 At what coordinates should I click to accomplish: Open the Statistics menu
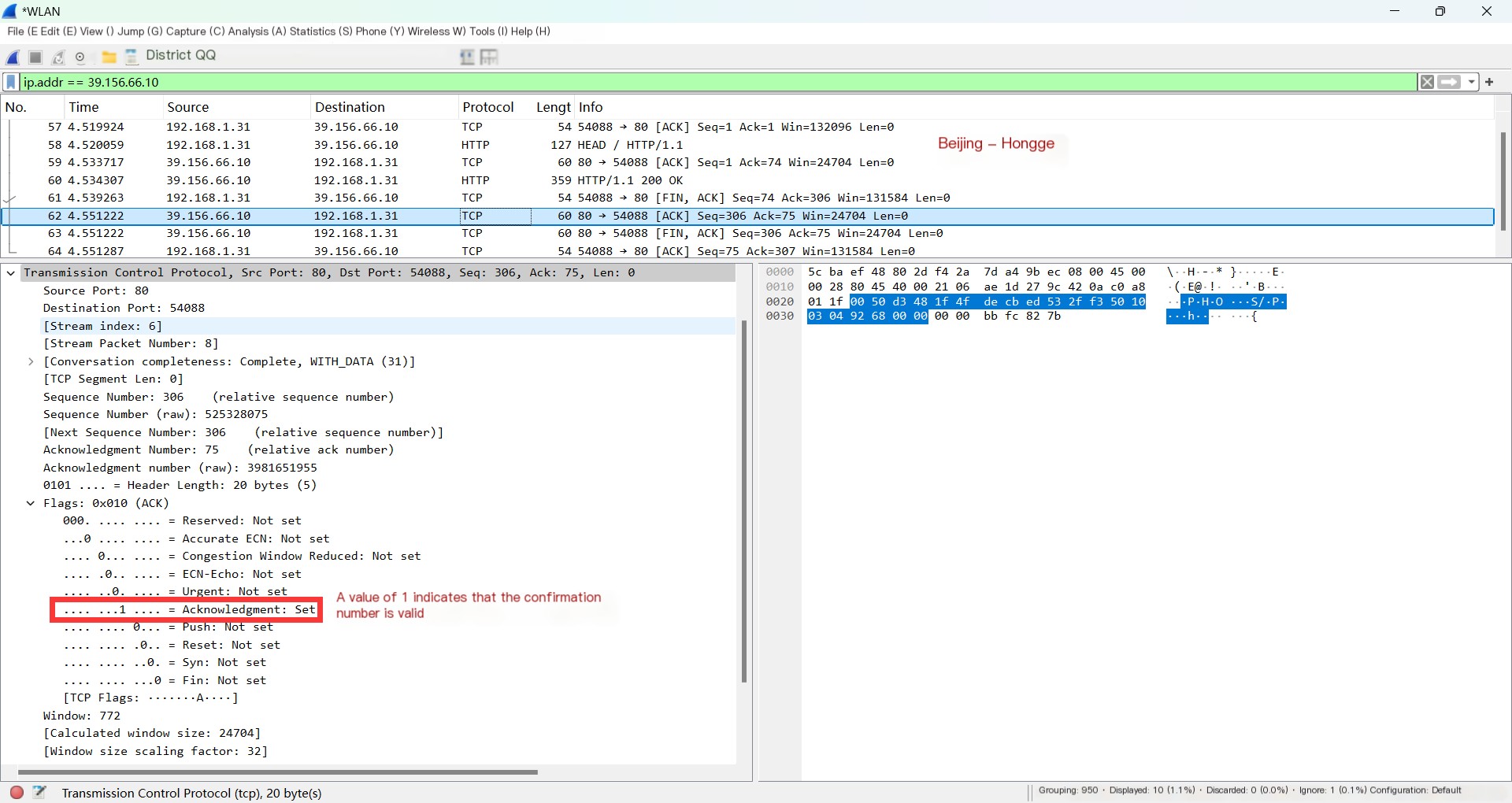[x=321, y=31]
